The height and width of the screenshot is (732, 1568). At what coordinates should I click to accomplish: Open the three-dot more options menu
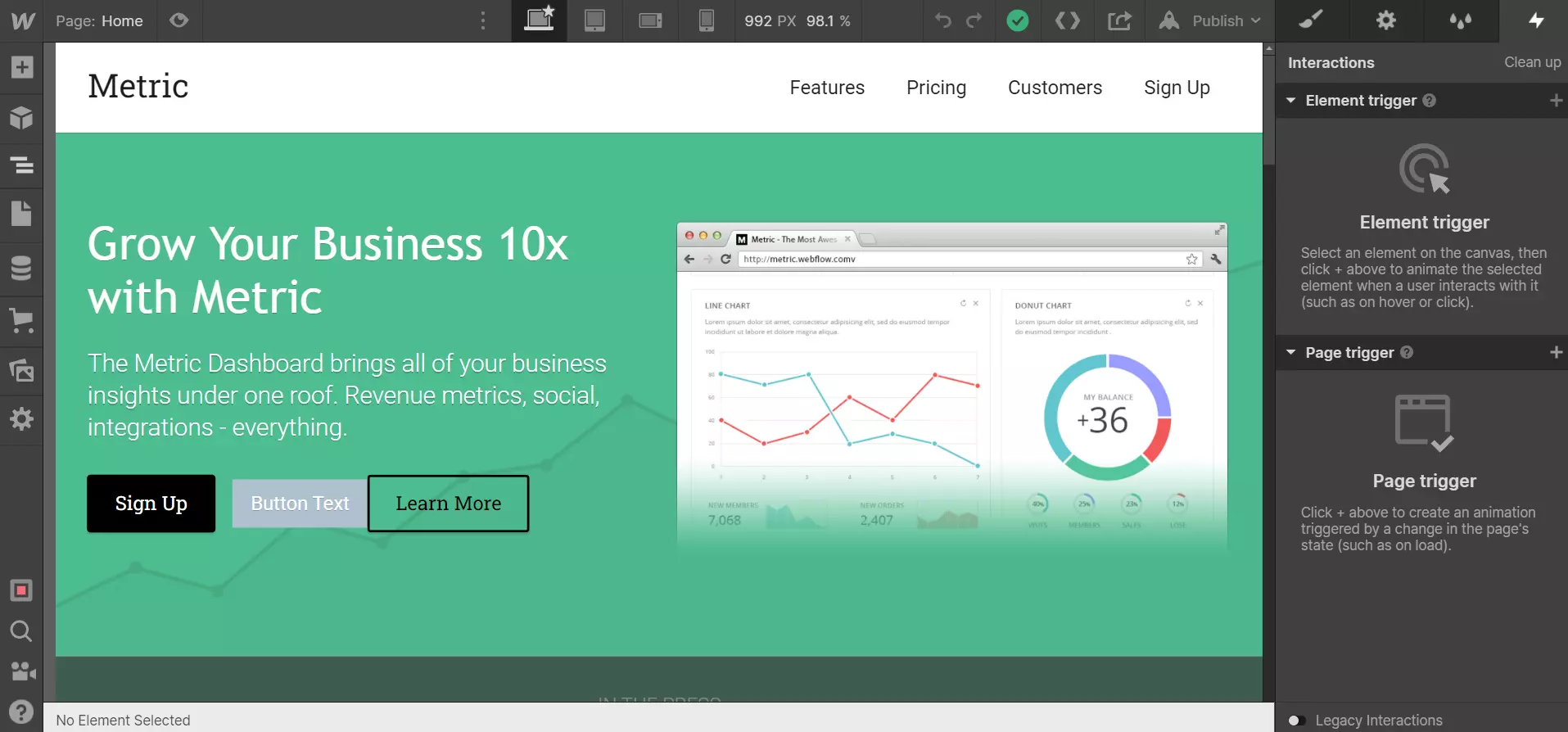(x=483, y=20)
